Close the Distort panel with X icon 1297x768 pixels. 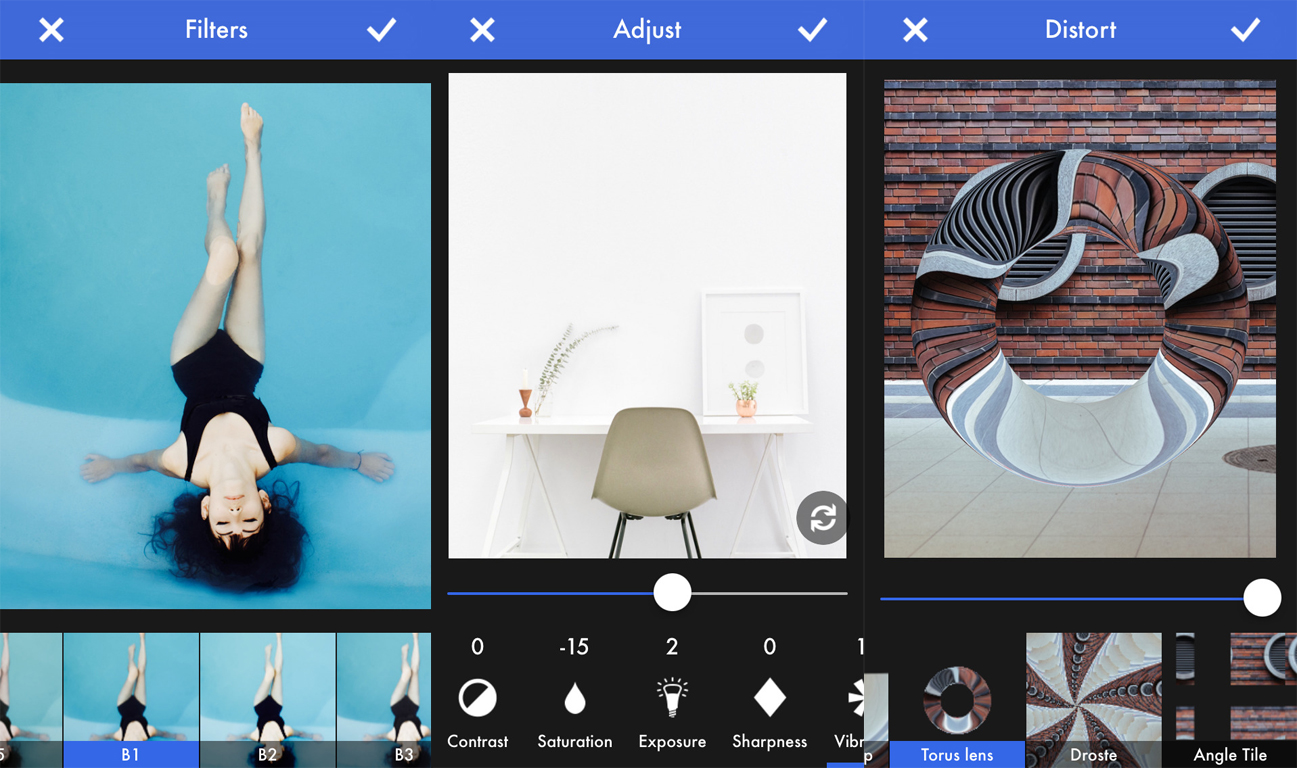[915, 30]
